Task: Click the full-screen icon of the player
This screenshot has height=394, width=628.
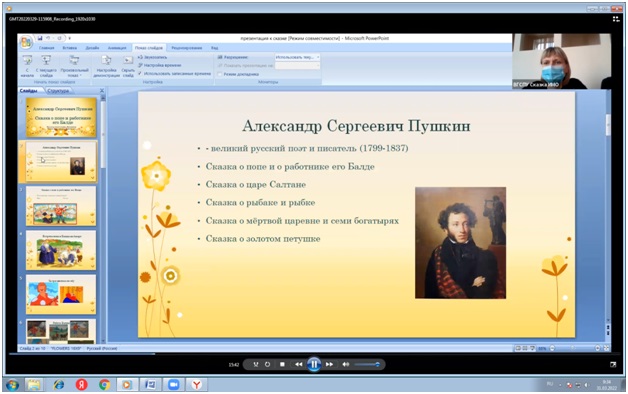Action: coord(613,364)
